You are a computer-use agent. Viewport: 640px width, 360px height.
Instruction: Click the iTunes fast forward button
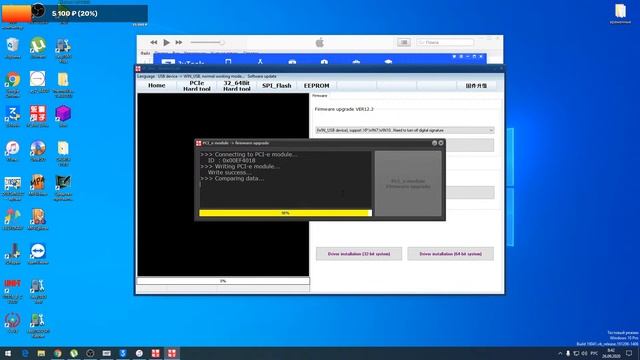pyautogui.click(x=179, y=42)
